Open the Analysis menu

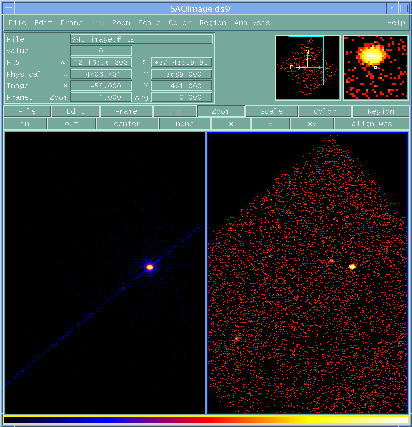point(252,23)
